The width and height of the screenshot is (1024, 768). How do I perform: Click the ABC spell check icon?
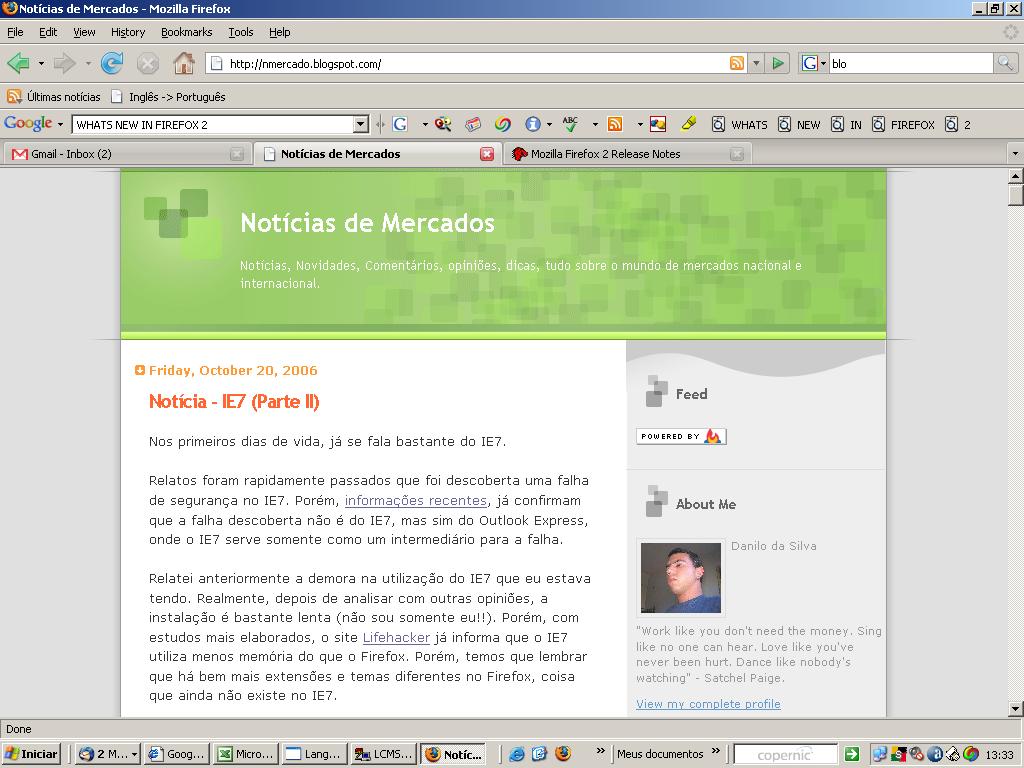(570, 124)
